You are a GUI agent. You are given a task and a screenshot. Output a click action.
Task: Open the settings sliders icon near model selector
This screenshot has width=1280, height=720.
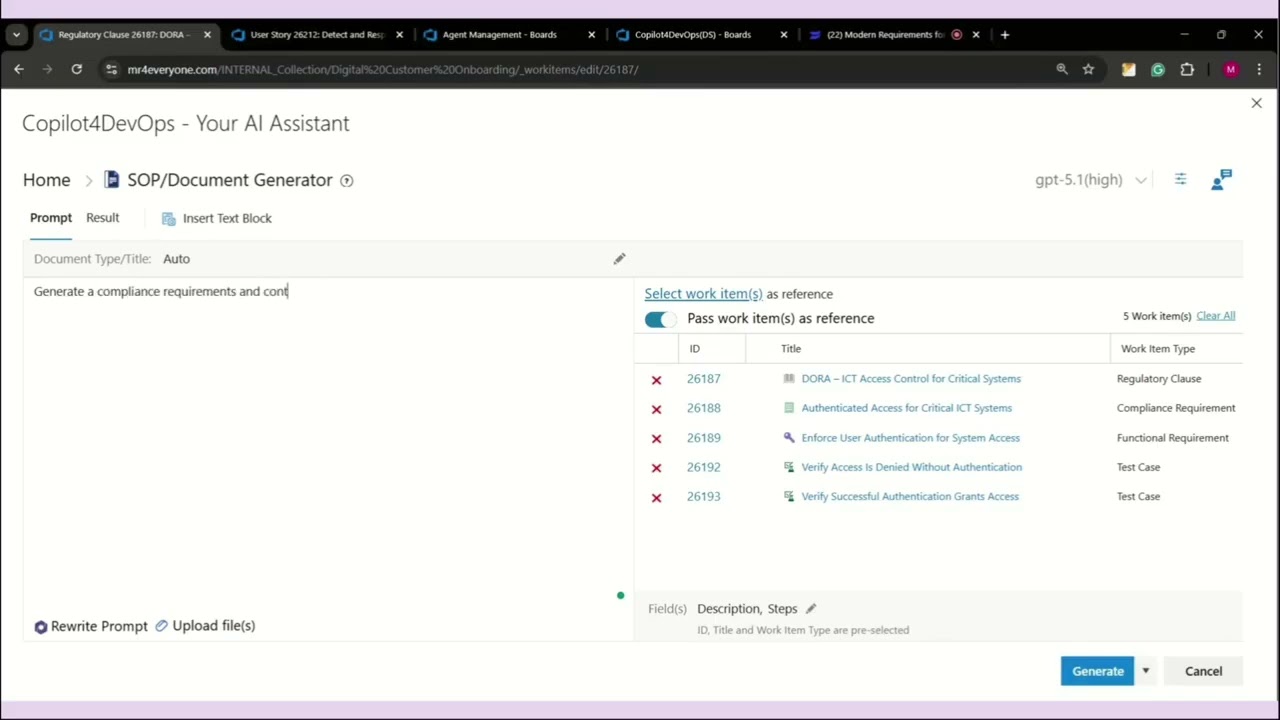pos(1180,180)
